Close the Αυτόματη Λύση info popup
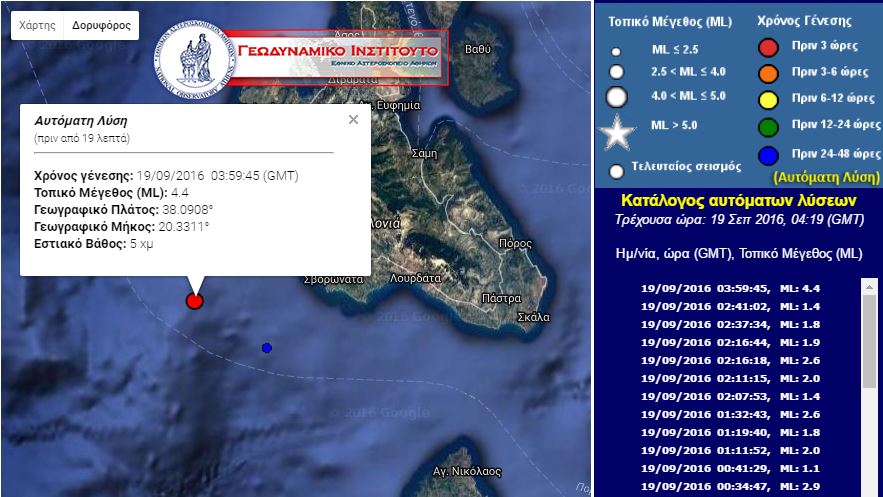883x497 pixels. [353, 120]
